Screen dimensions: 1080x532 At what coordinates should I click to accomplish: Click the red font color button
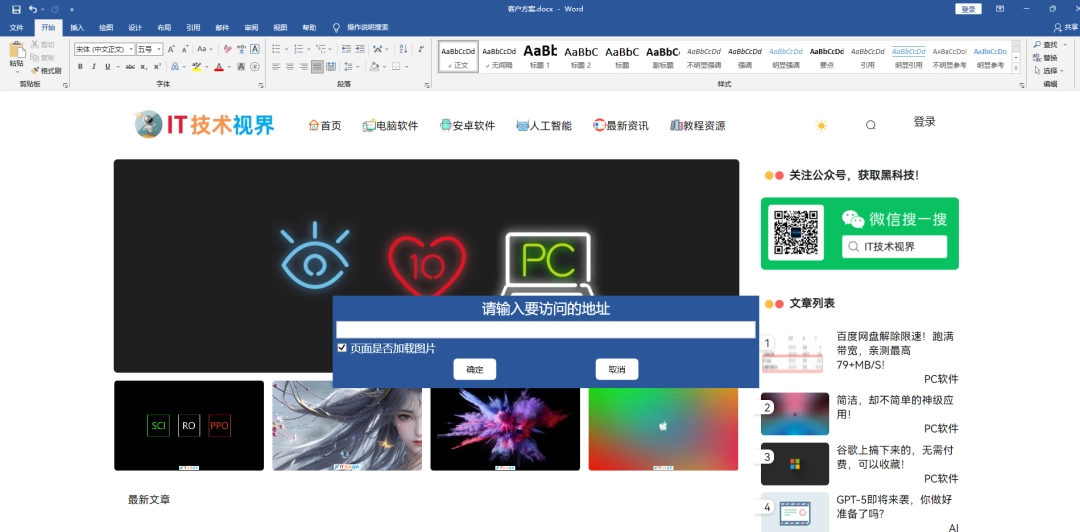[x=218, y=67]
